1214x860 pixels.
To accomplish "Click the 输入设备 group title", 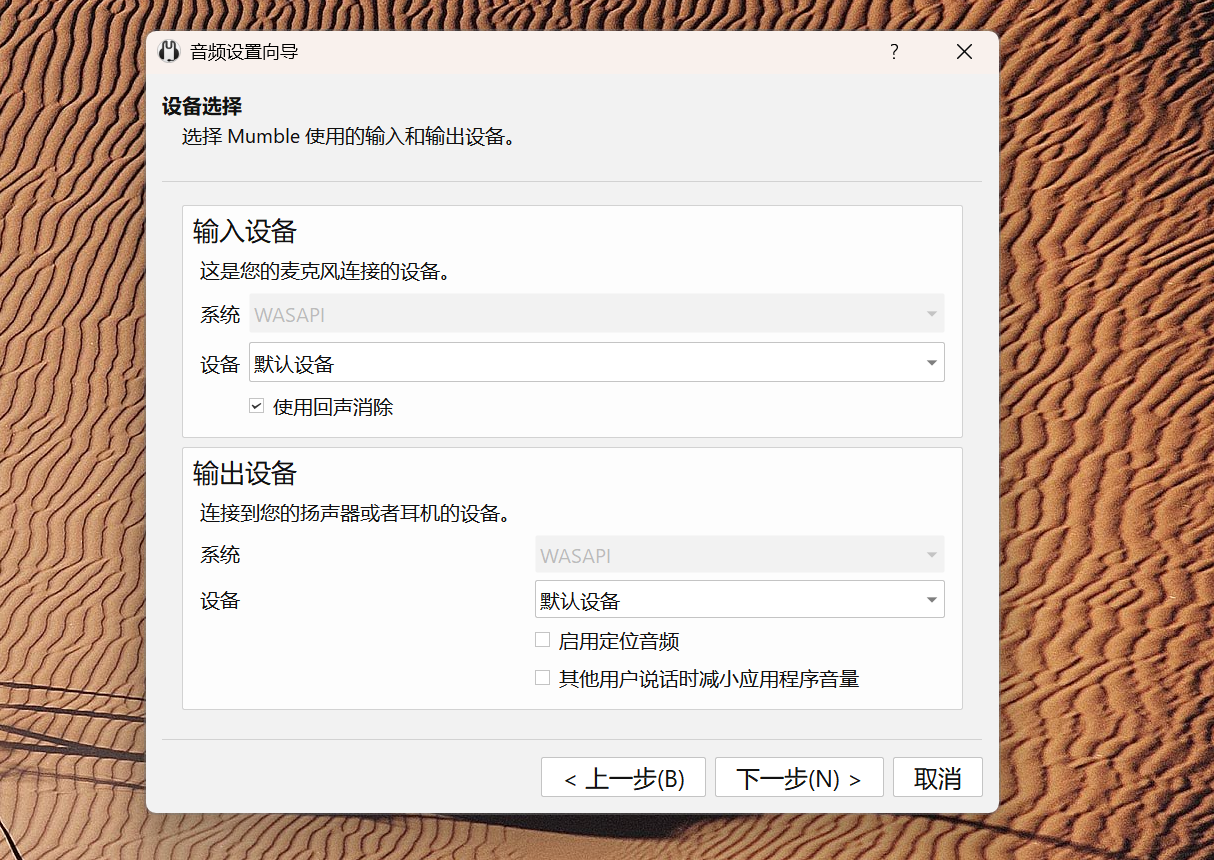I will [x=245, y=231].
